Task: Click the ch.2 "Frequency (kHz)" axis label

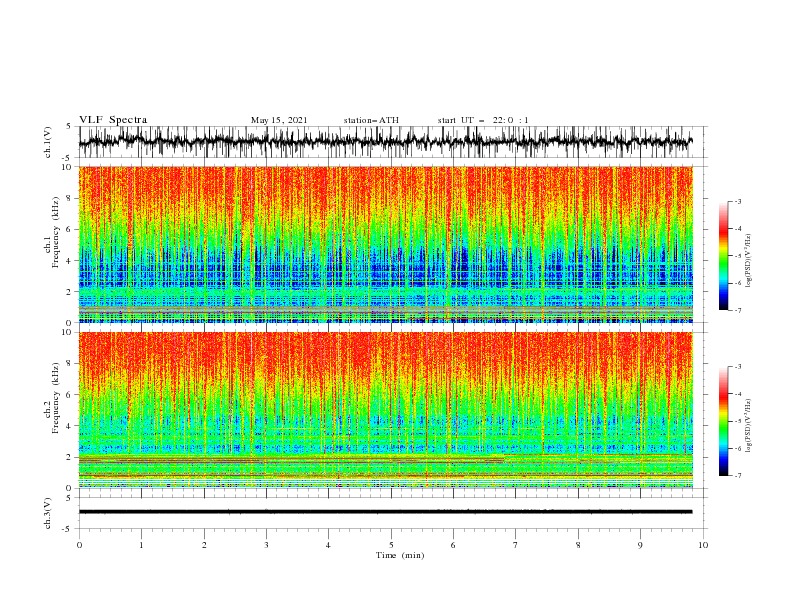Action: point(56,398)
